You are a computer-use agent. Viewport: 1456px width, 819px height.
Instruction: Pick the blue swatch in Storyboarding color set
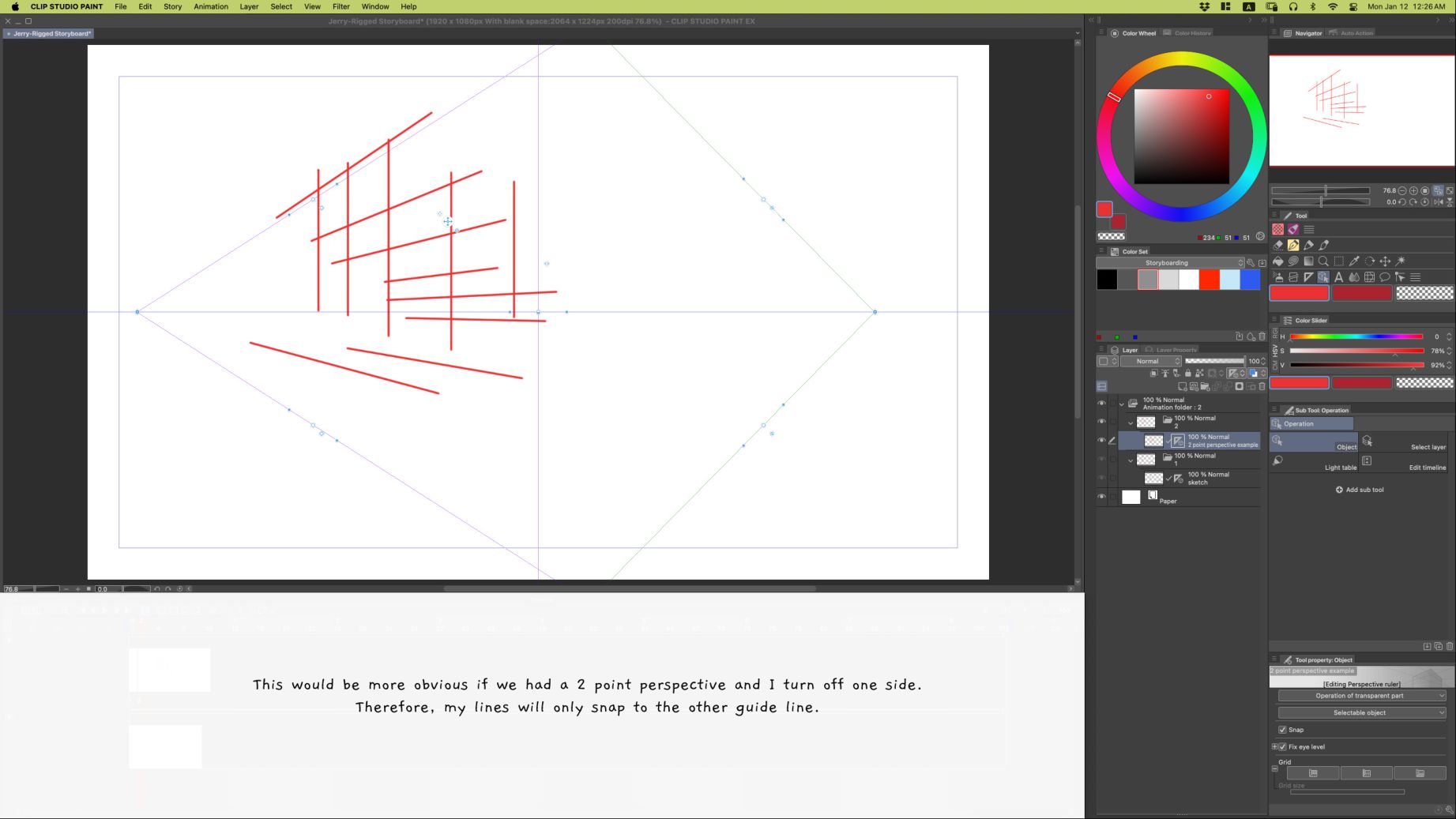(x=1250, y=279)
